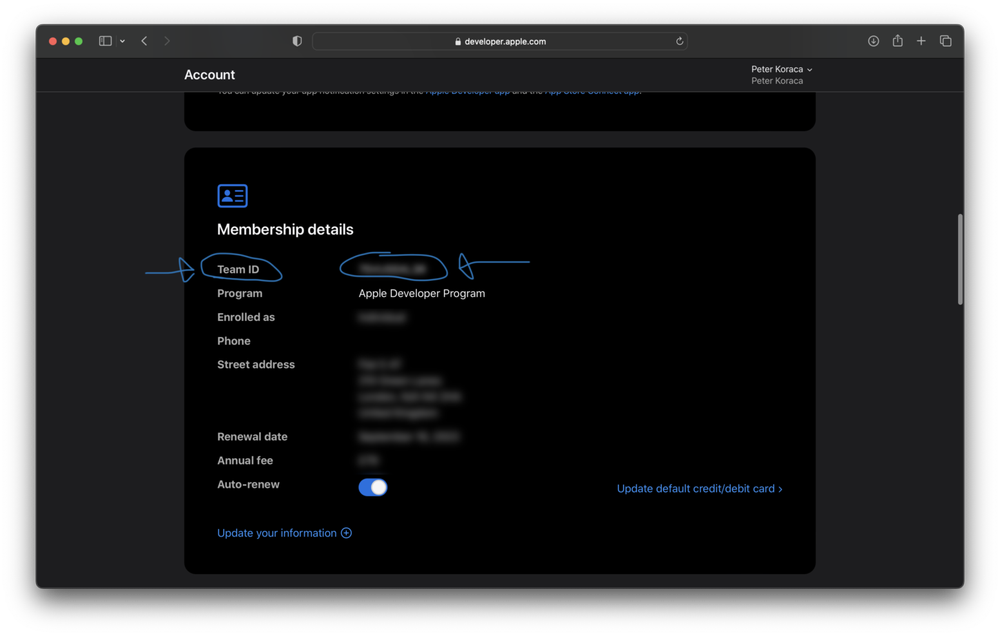Click the Phone label
Viewport: 1000px width, 636px height.
click(x=233, y=341)
